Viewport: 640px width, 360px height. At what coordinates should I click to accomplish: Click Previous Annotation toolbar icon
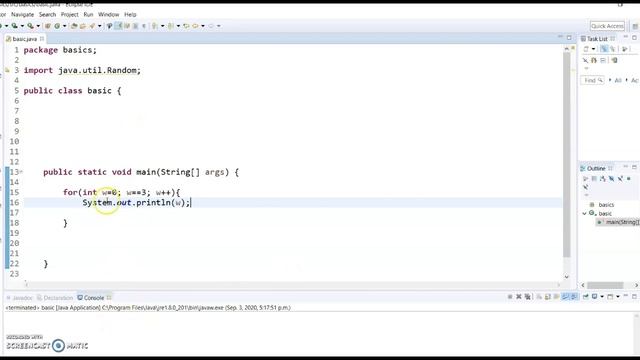point(170,26)
